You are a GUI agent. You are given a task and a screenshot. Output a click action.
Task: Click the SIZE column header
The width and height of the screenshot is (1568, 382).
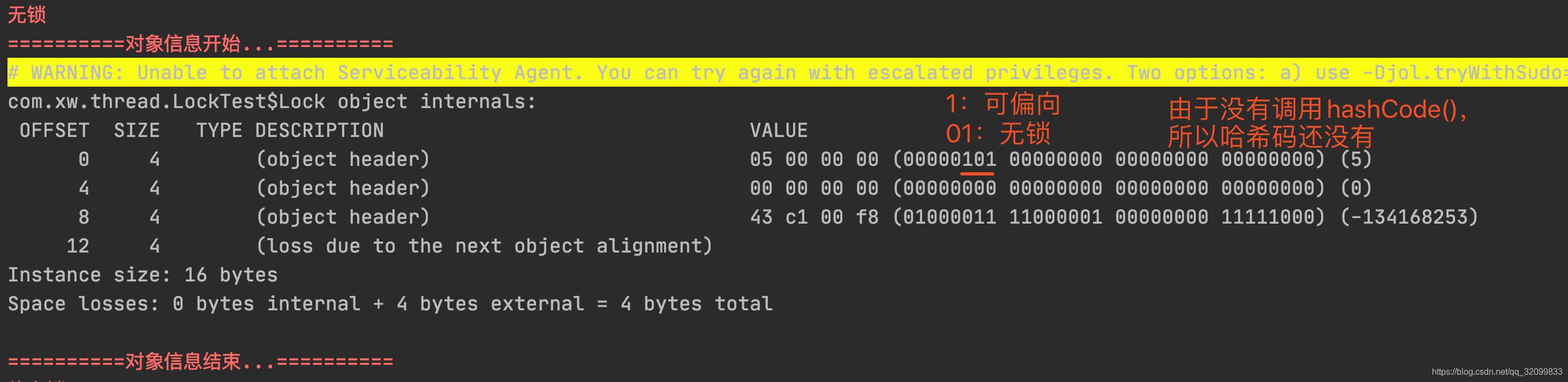pos(137,130)
